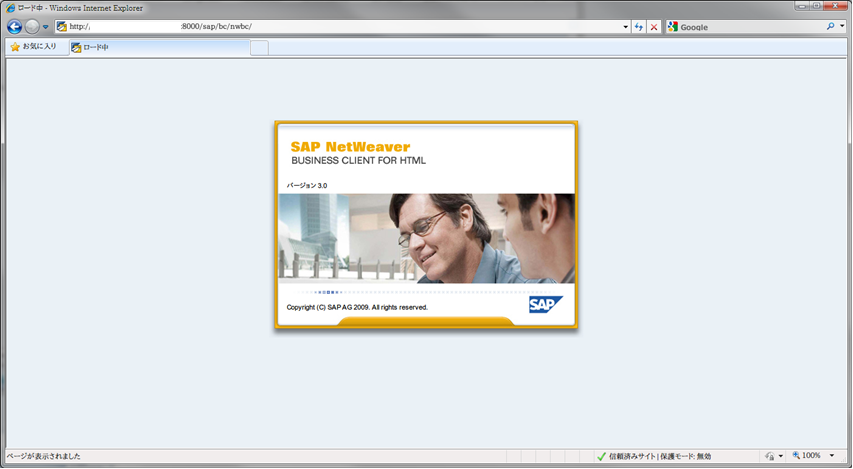The width and height of the screenshot is (853, 469).
Task: Open search provider options dropdown arrow
Action: coord(842,26)
